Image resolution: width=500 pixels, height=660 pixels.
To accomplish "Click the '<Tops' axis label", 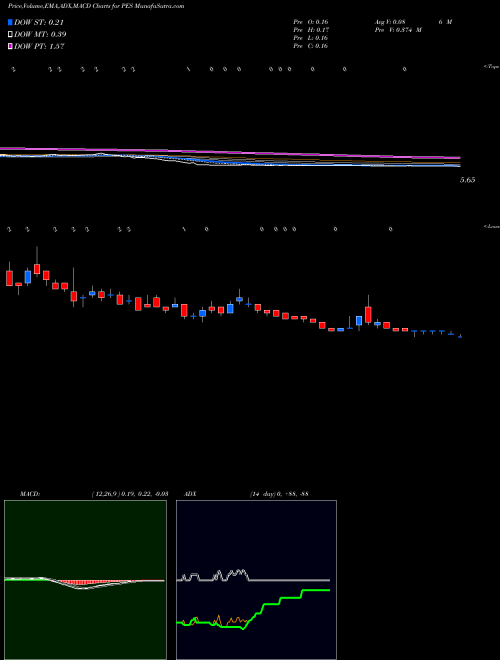I will (x=492, y=67).
